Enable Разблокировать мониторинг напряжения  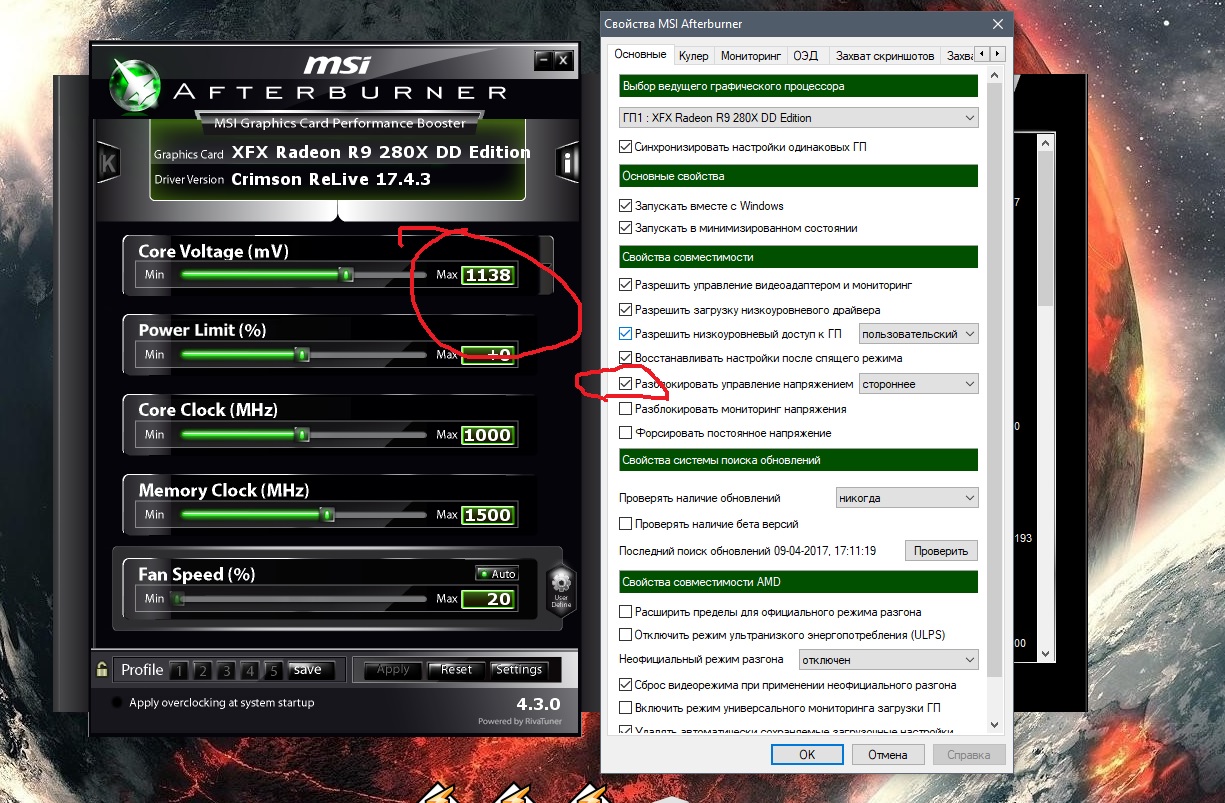(626, 409)
